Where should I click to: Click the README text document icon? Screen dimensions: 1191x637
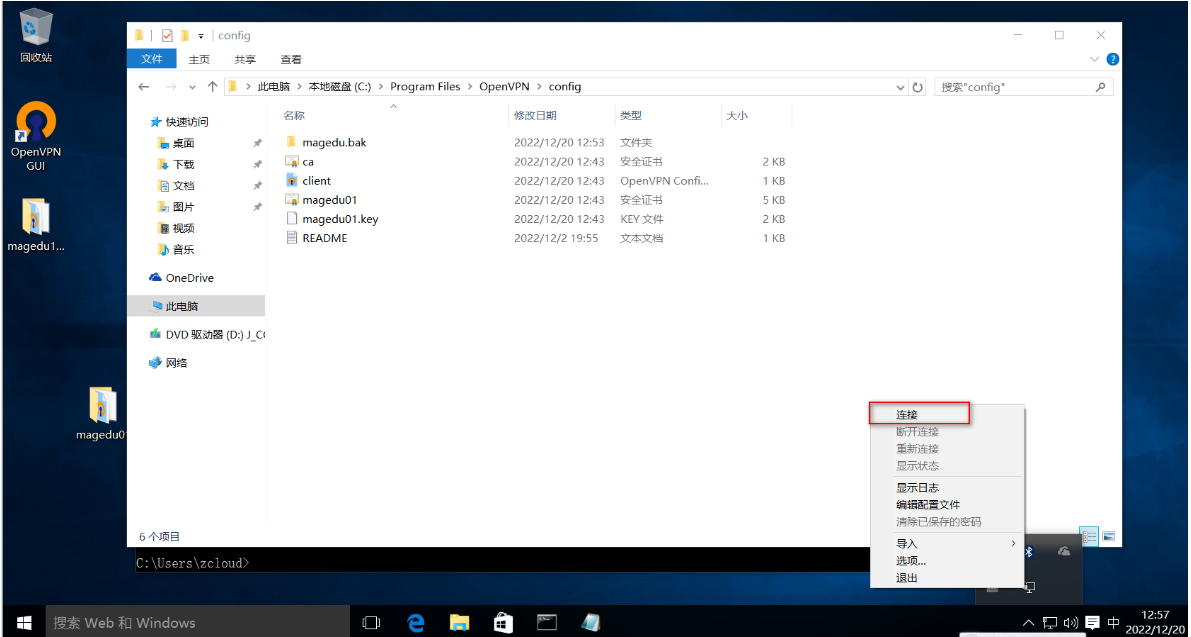pos(291,238)
